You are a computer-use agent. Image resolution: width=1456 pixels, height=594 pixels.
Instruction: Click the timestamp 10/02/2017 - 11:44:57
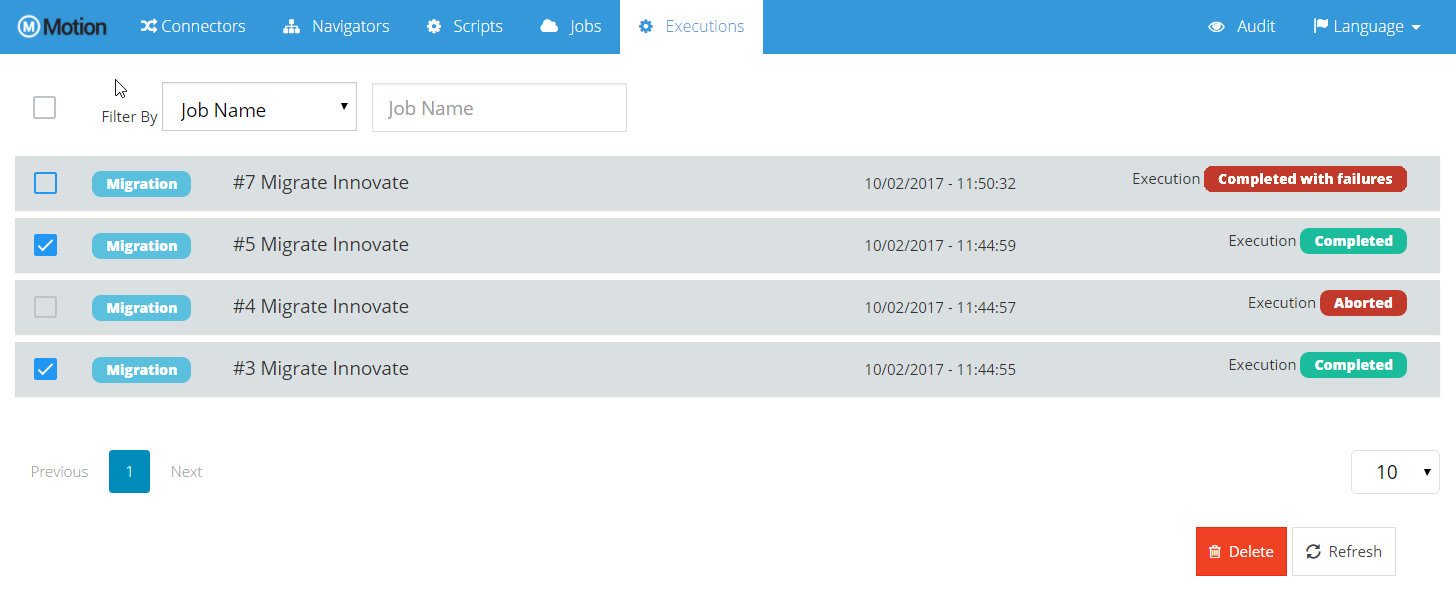tap(940, 308)
